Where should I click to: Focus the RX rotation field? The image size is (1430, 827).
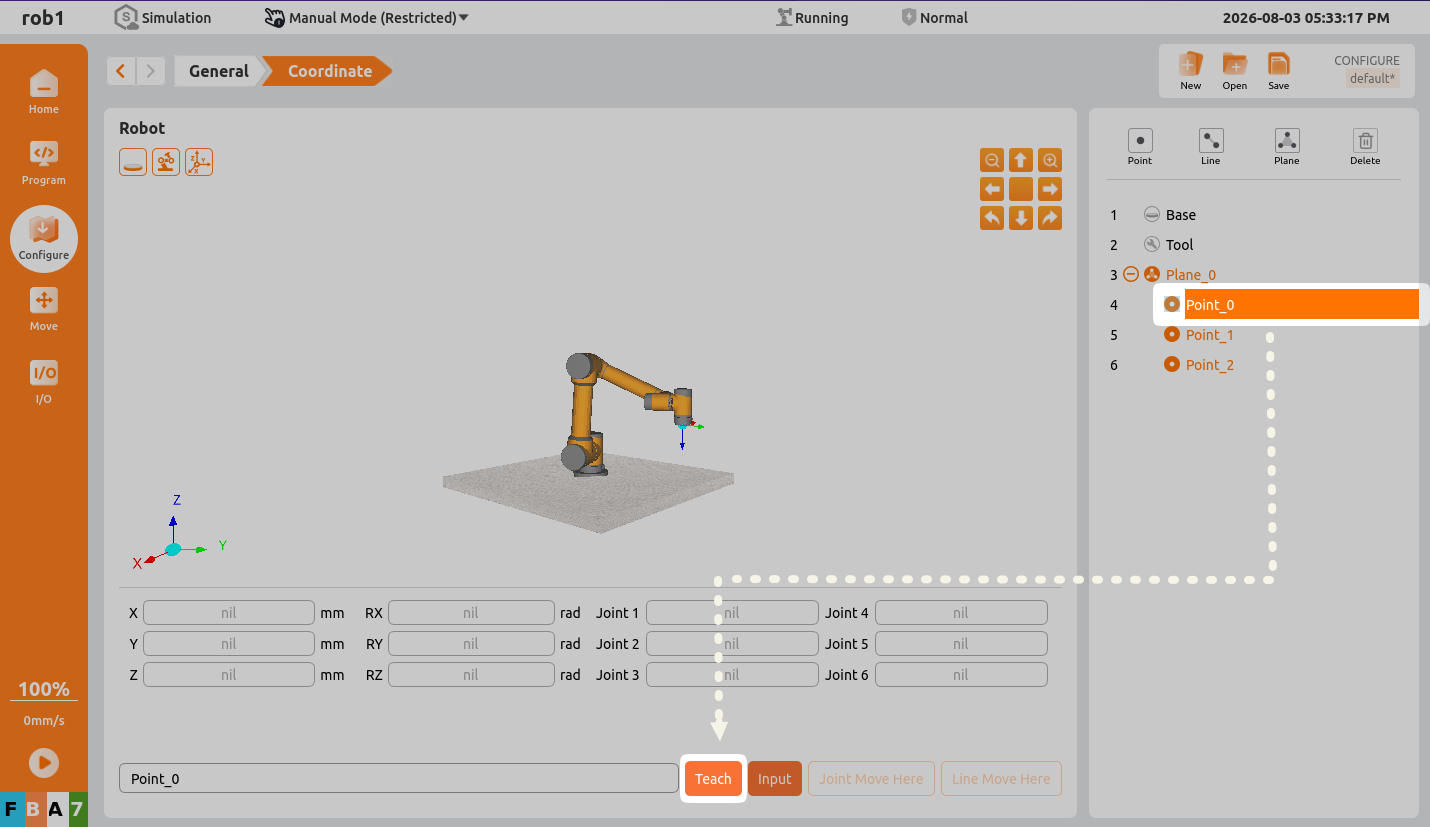pos(471,613)
